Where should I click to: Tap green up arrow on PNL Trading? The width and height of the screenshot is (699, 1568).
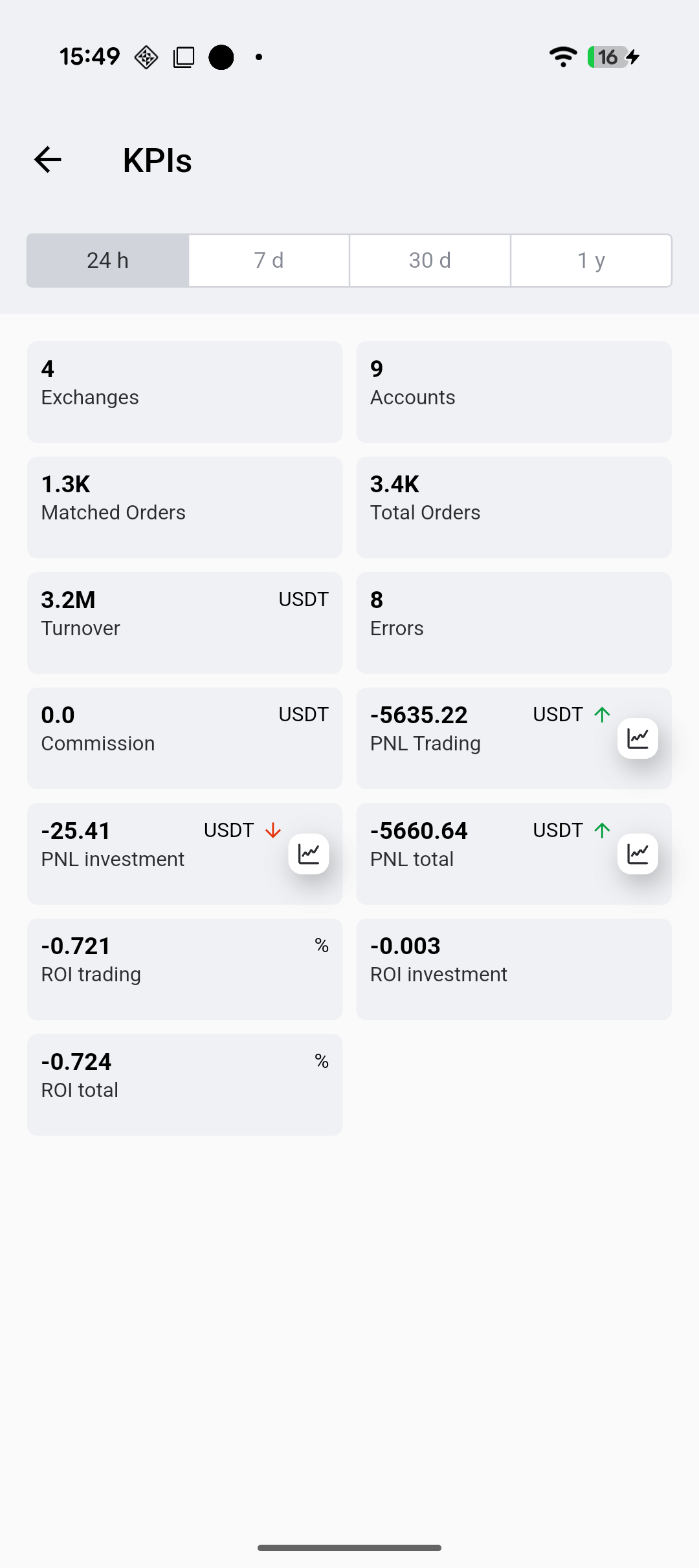(x=602, y=715)
